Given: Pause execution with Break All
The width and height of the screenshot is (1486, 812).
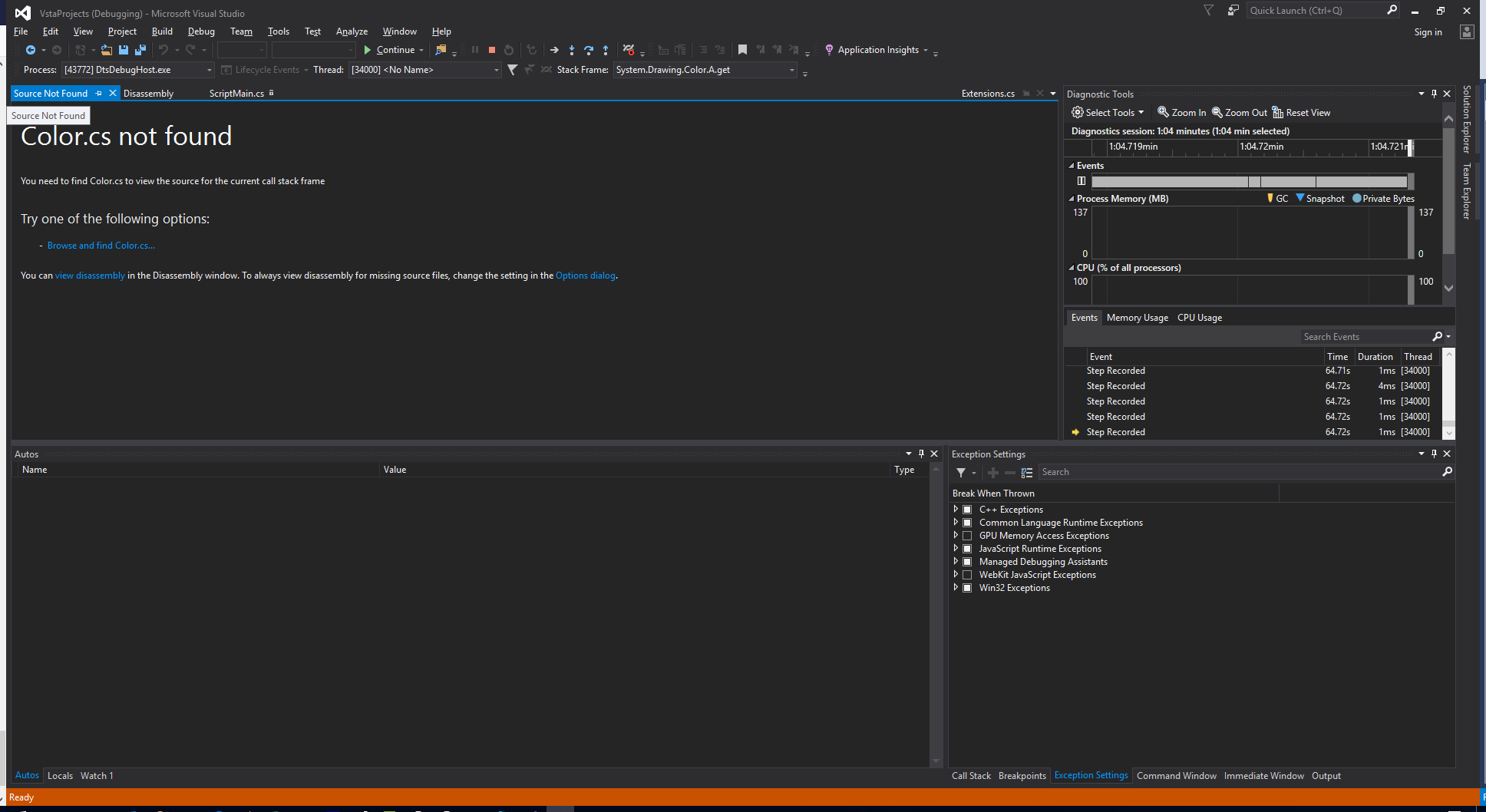Looking at the screenshot, I should (x=475, y=50).
